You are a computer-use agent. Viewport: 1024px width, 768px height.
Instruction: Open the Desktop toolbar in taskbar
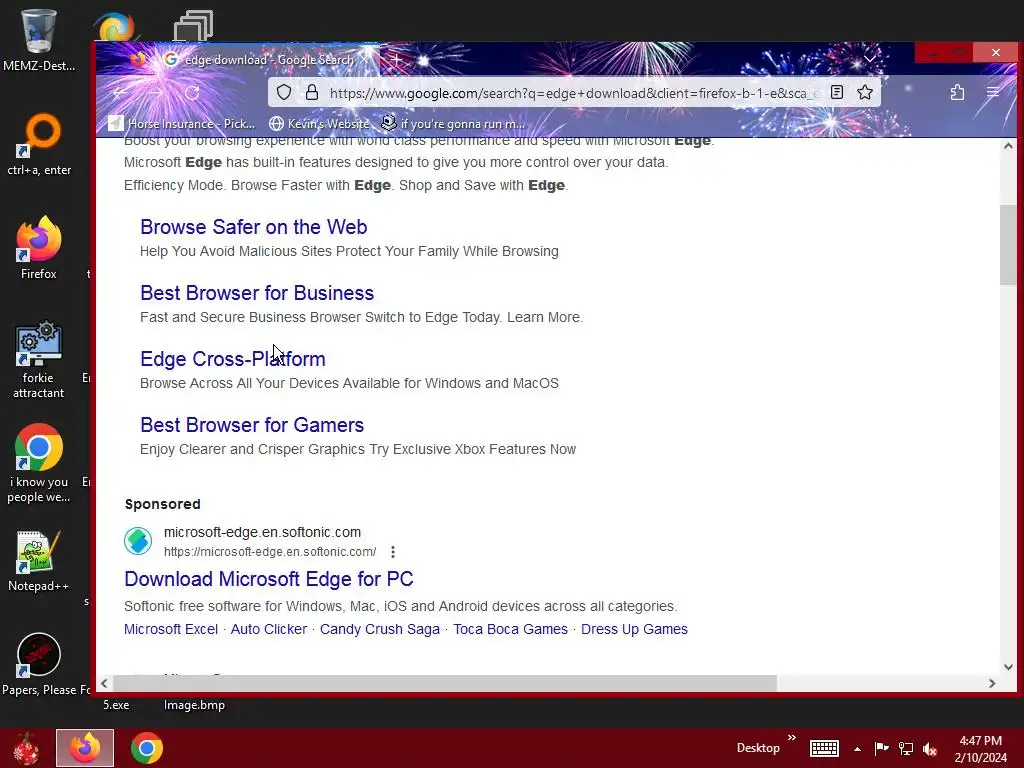758,748
